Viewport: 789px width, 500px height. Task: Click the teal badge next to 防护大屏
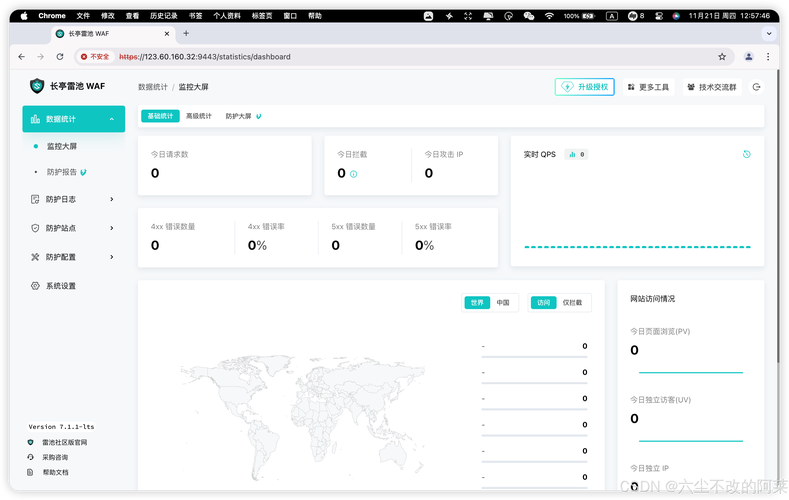[x=259, y=116]
